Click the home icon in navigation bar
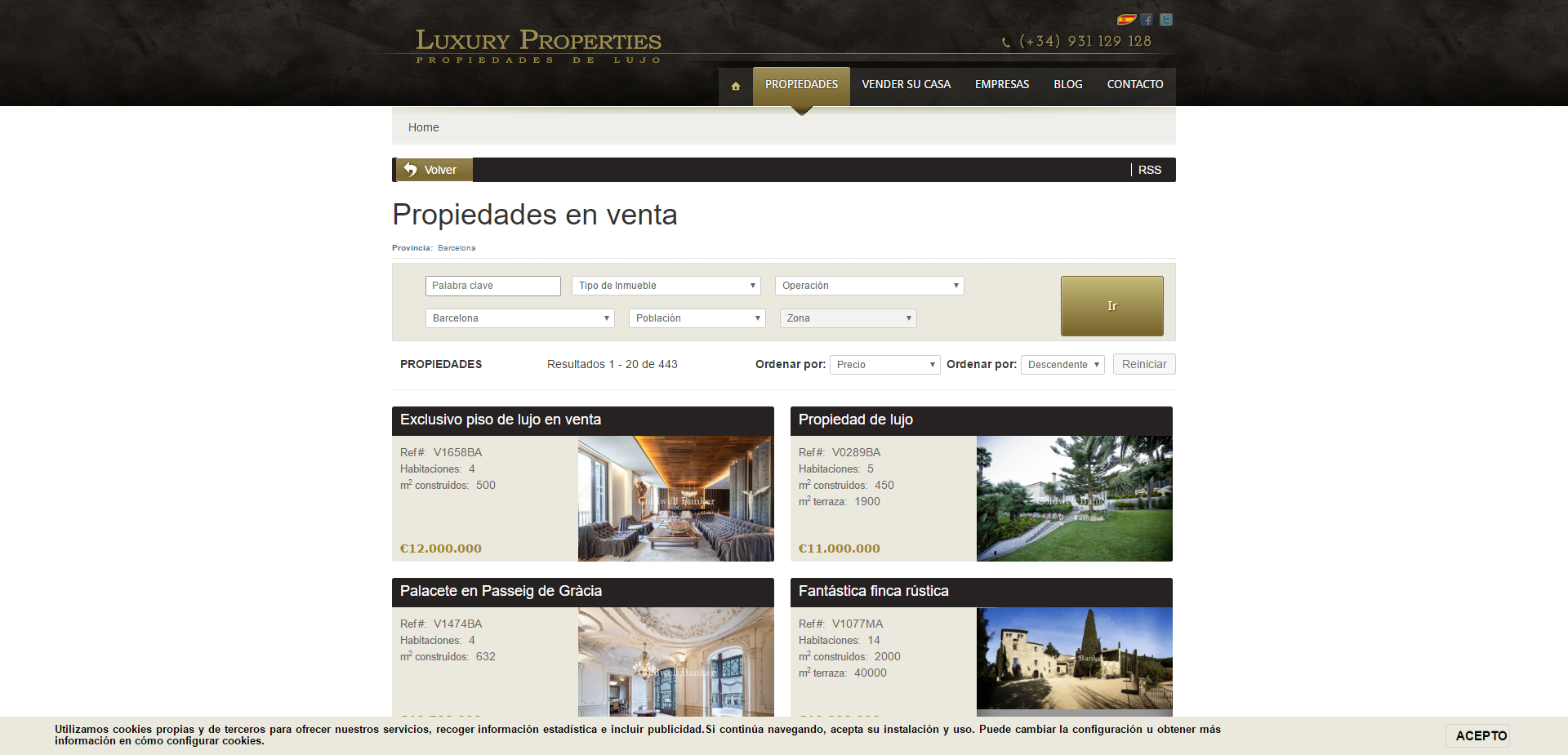This screenshot has height=755, width=1568. (x=736, y=86)
